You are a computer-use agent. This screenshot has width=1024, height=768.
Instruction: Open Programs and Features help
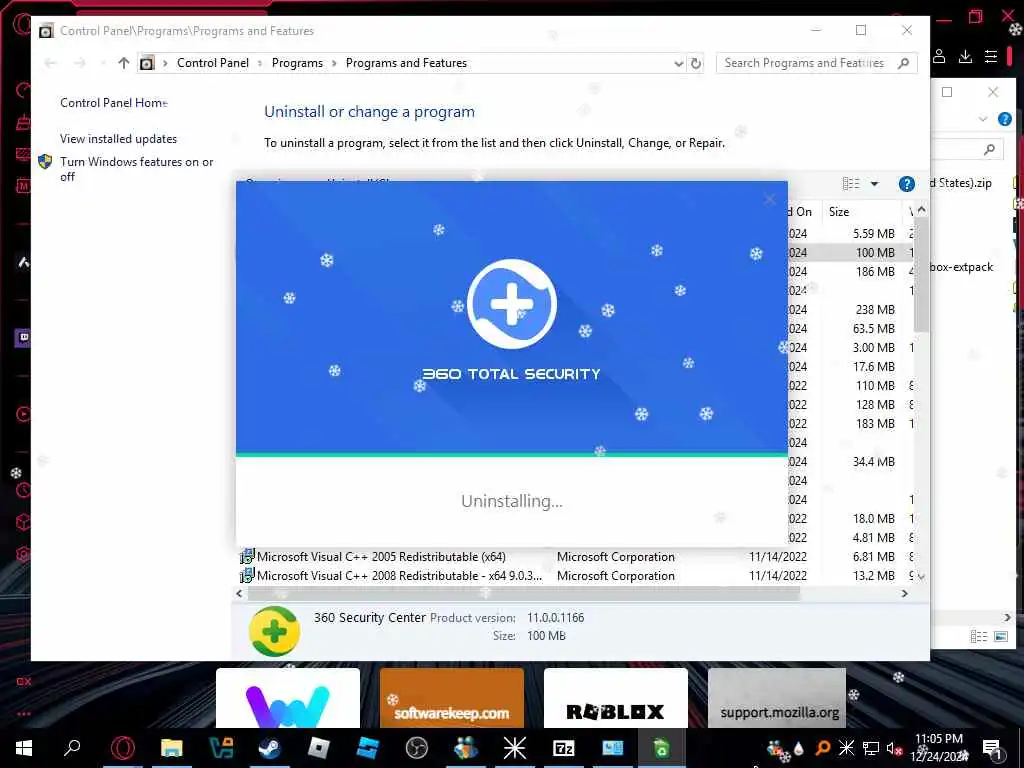(x=906, y=184)
